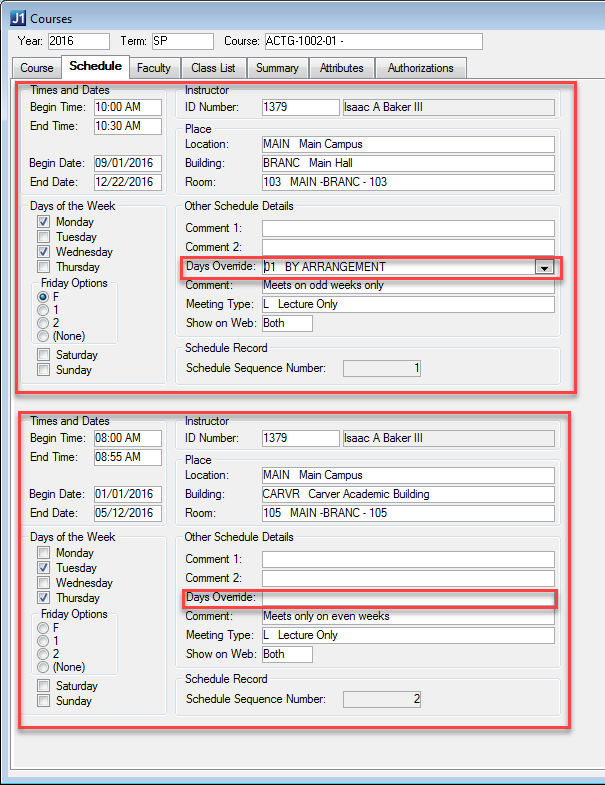Switch to the Course tab
The height and width of the screenshot is (785, 605).
click(37, 68)
